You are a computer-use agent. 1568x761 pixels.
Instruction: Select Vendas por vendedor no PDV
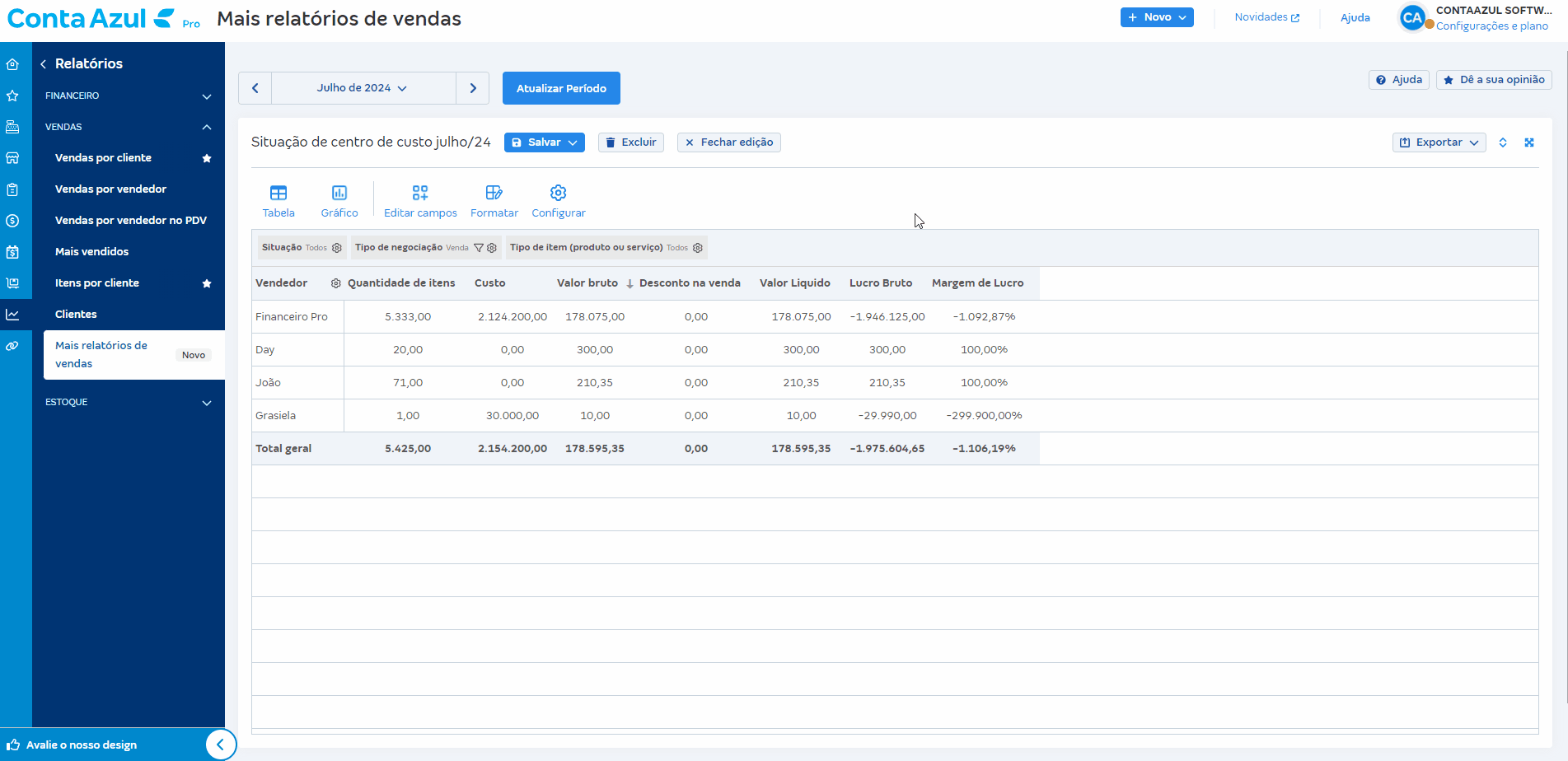(x=131, y=221)
